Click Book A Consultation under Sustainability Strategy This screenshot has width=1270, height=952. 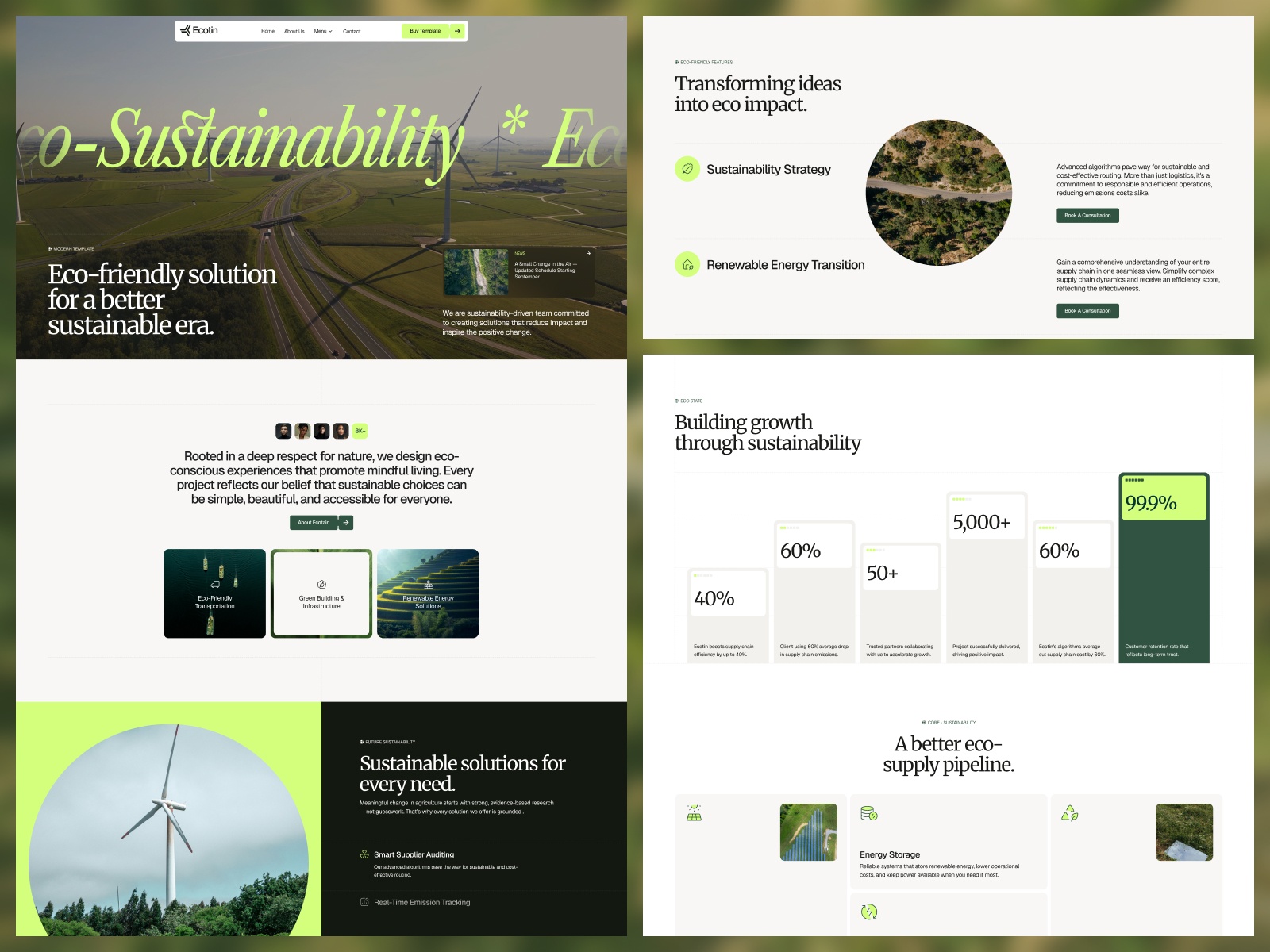[x=1087, y=215]
